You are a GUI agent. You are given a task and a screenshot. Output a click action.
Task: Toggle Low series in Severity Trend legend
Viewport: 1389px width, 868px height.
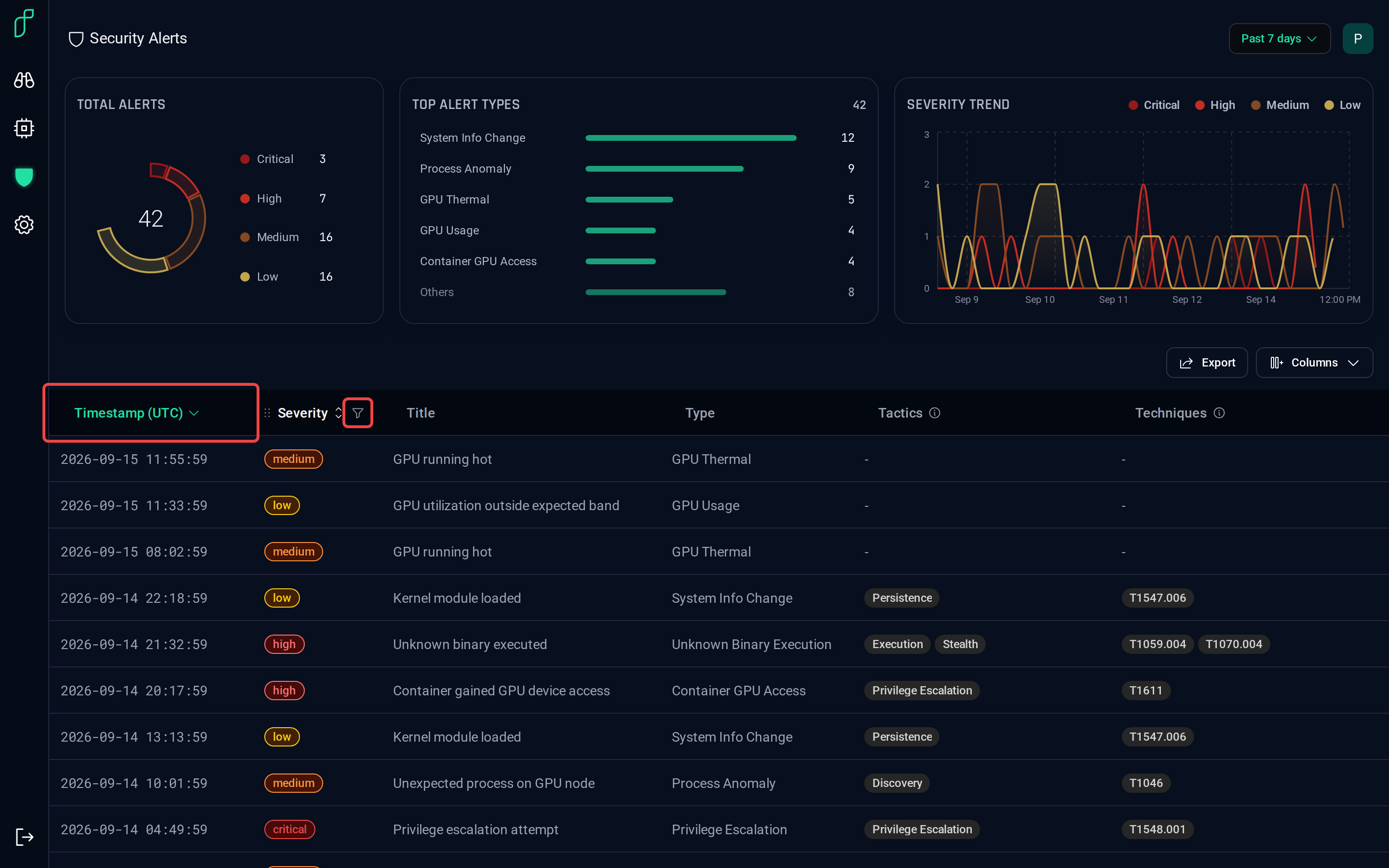pos(1342,105)
